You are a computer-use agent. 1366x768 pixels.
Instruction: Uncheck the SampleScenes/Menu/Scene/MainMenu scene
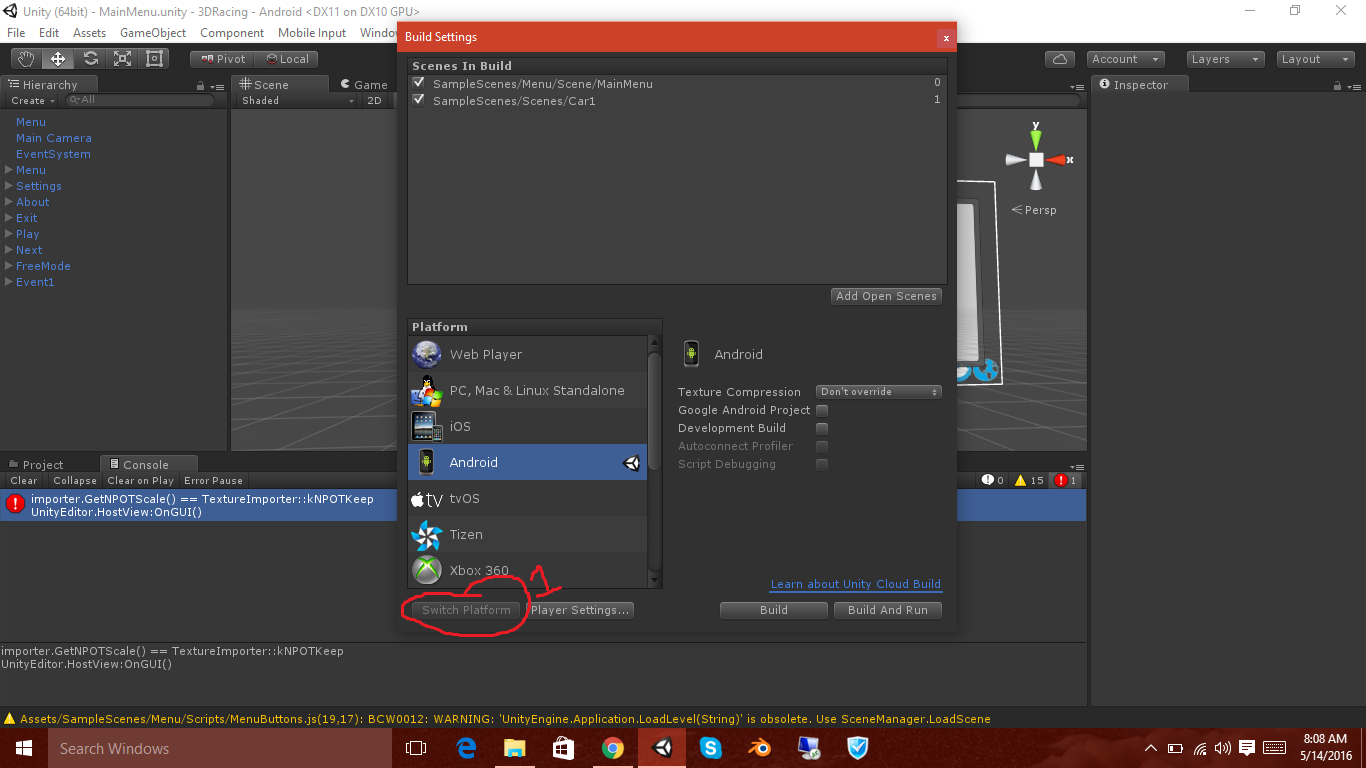(419, 83)
